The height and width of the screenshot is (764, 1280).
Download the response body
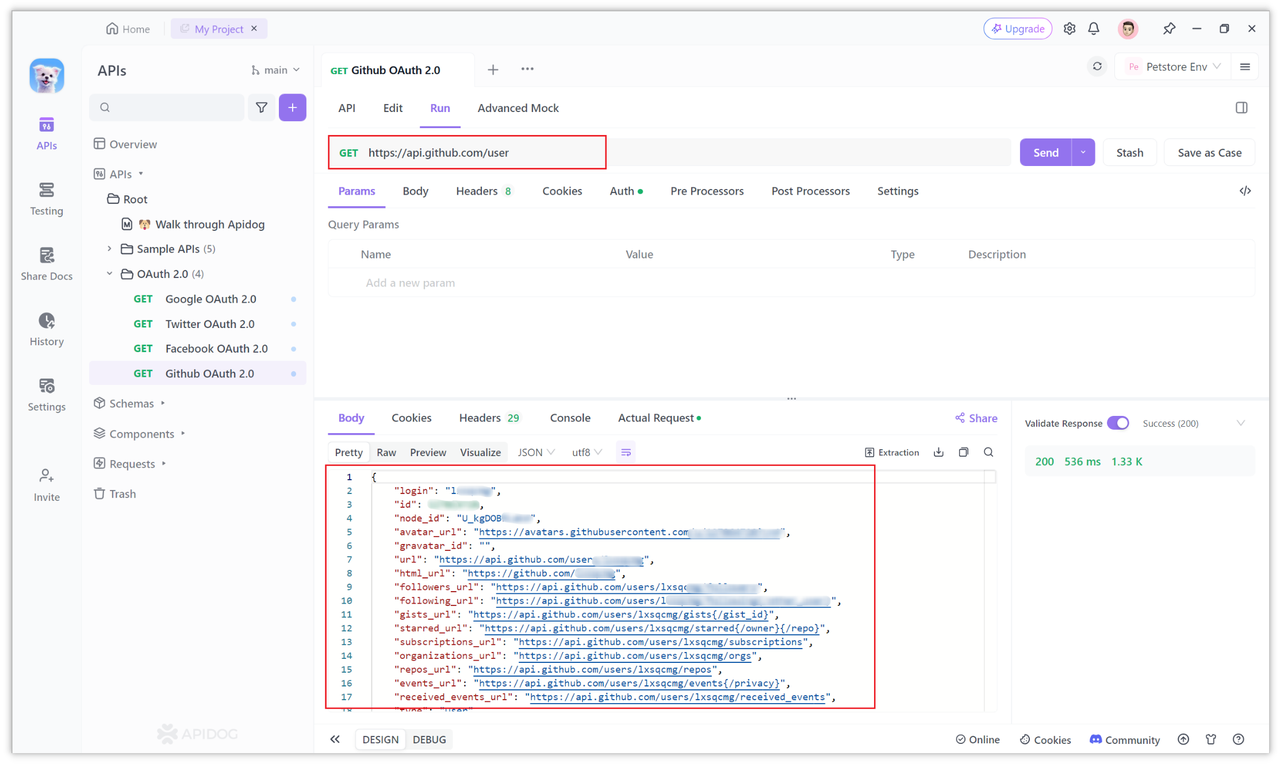[x=938, y=452]
